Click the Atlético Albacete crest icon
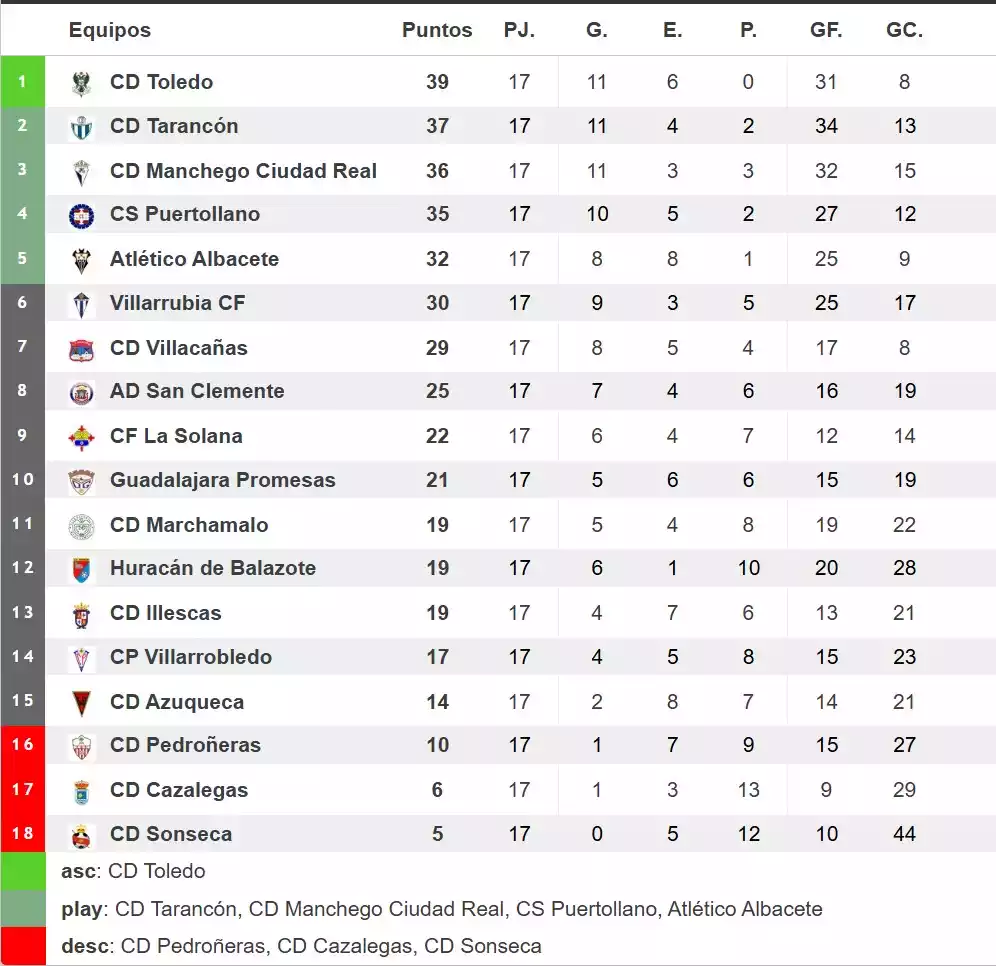Image resolution: width=996 pixels, height=966 pixels. (x=81, y=260)
